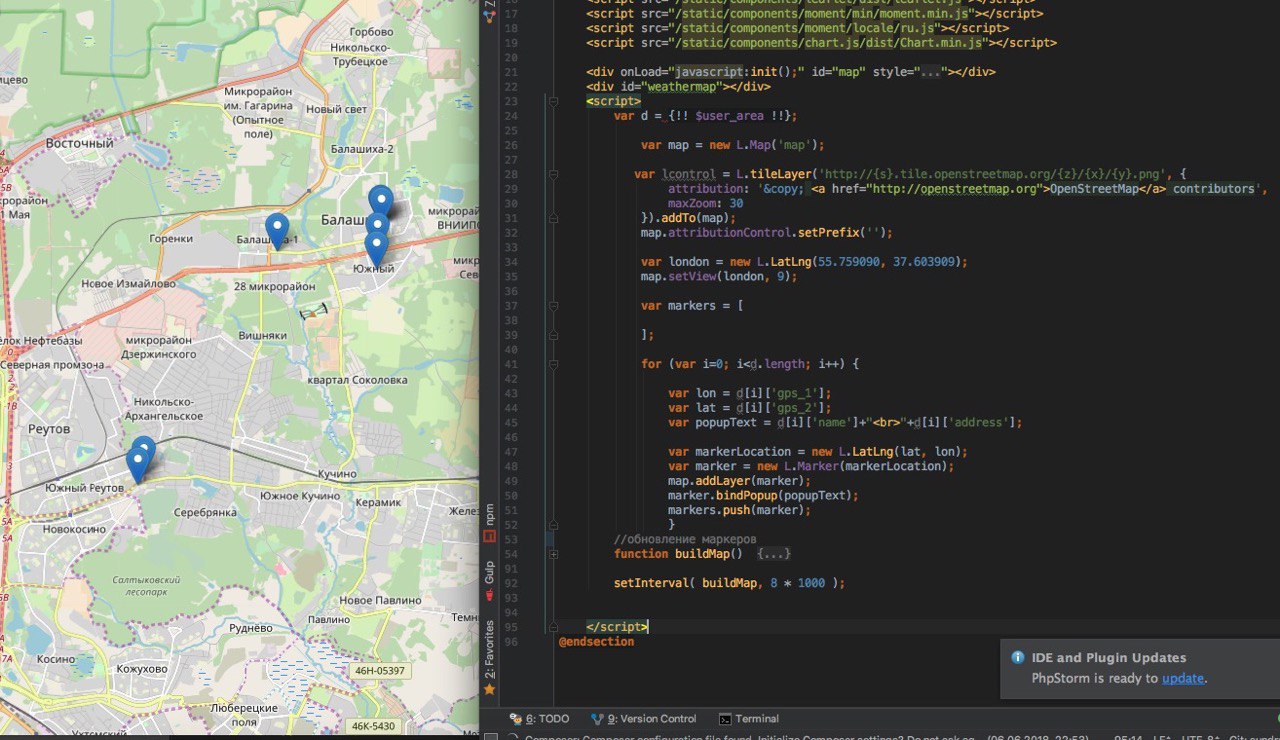Viewport: 1280px width, 740px height.
Task: Click the 'Балашиха-2' label on the map
Action: 361,149
